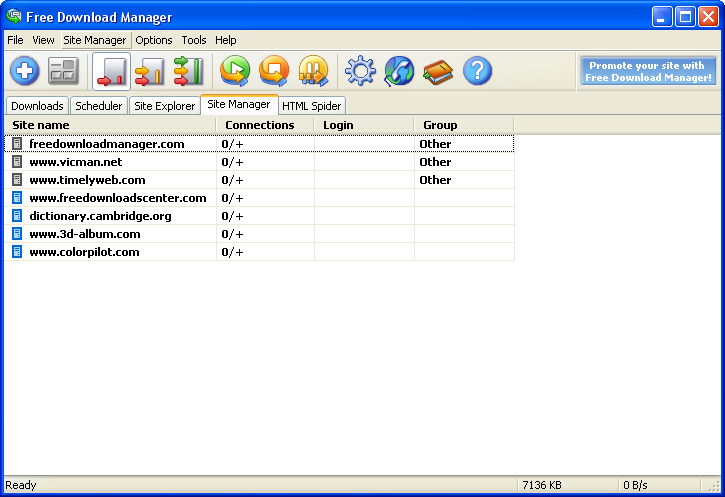Select light traffic usage mode icon
The width and height of the screenshot is (725, 497).
pyautogui.click(x=111, y=71)
